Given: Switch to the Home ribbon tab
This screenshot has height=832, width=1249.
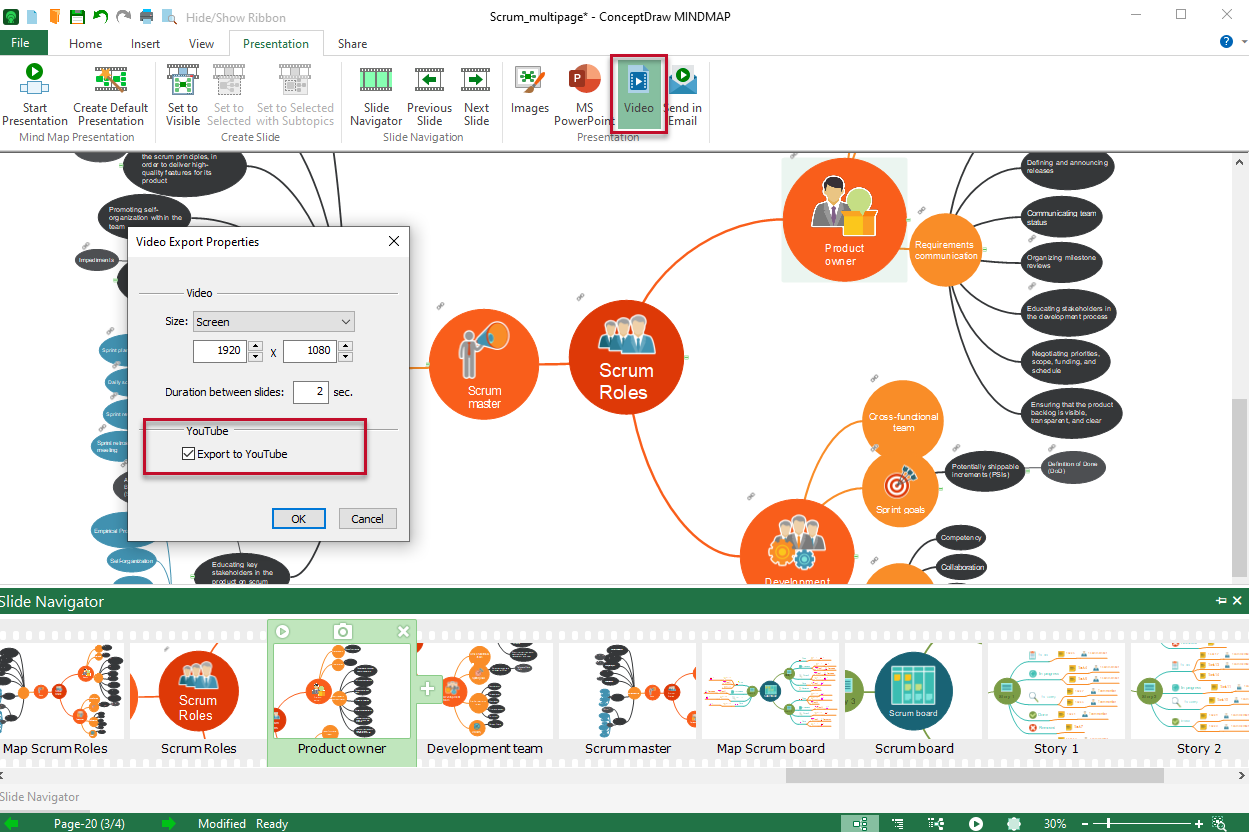Looking at the screenshot, I should pyautogui.click(x=85, y=43).
